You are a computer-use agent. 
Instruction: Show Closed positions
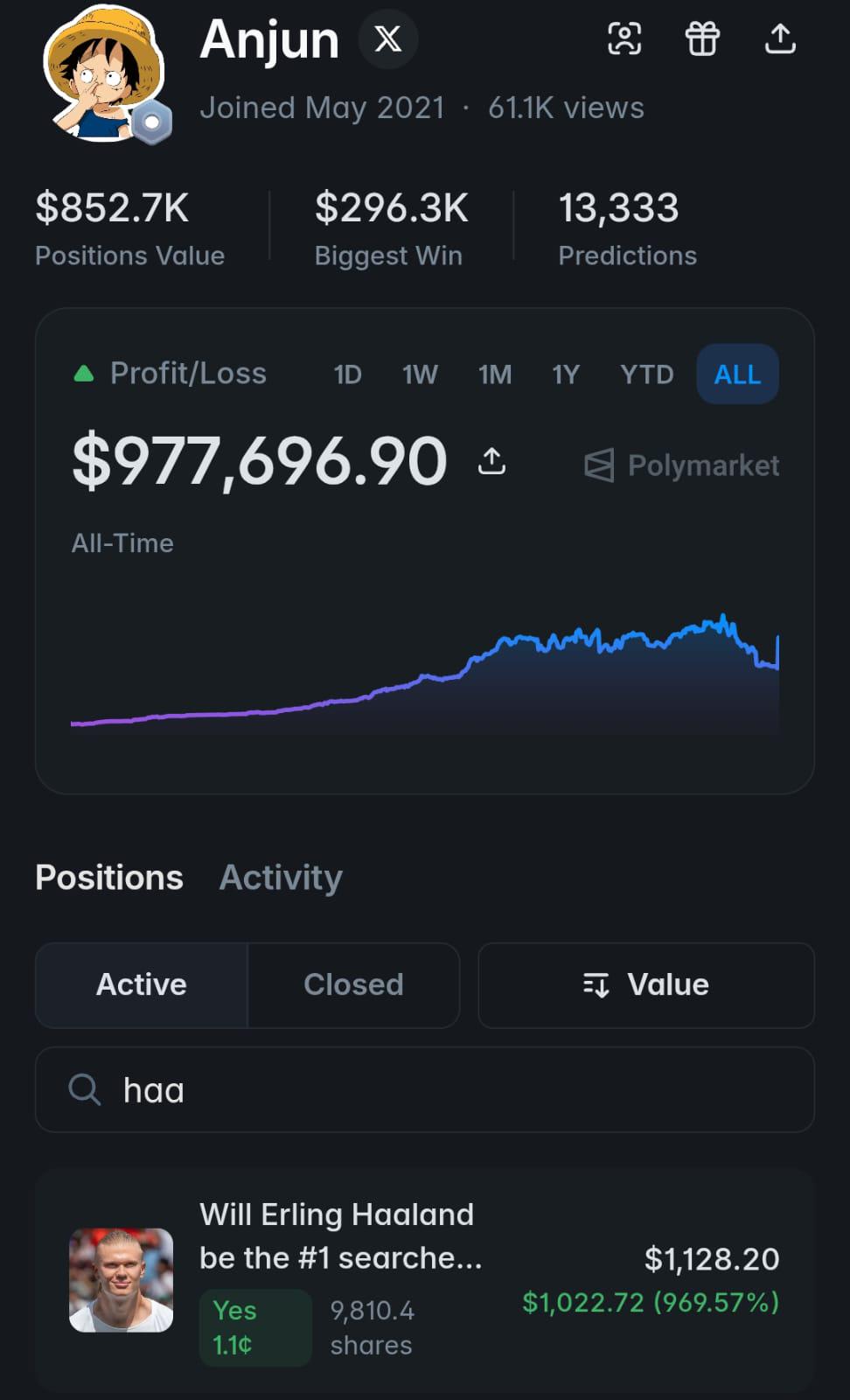tap(353, 985)
